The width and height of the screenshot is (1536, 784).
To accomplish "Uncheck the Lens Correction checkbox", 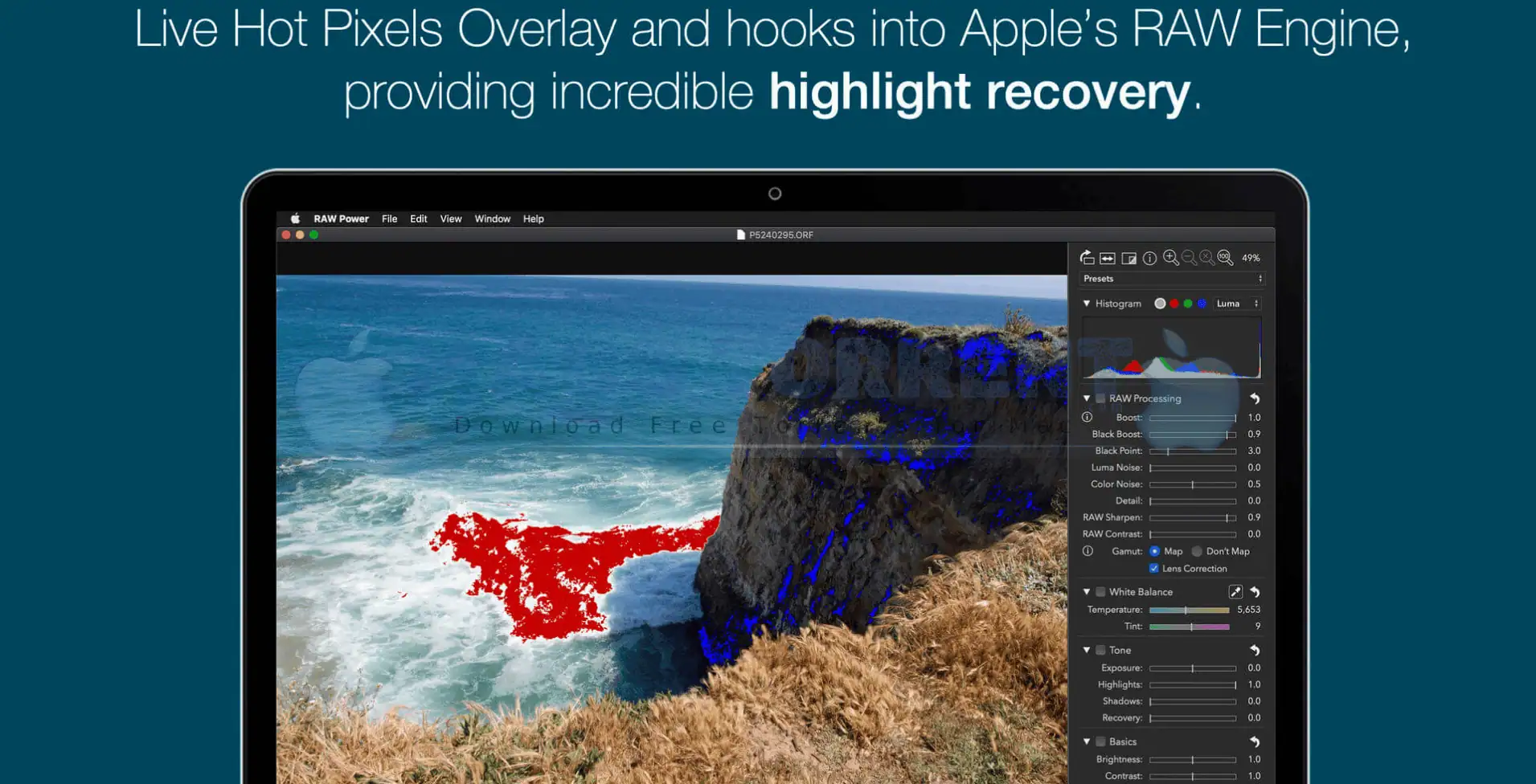I will click(x=1154, y=569).
